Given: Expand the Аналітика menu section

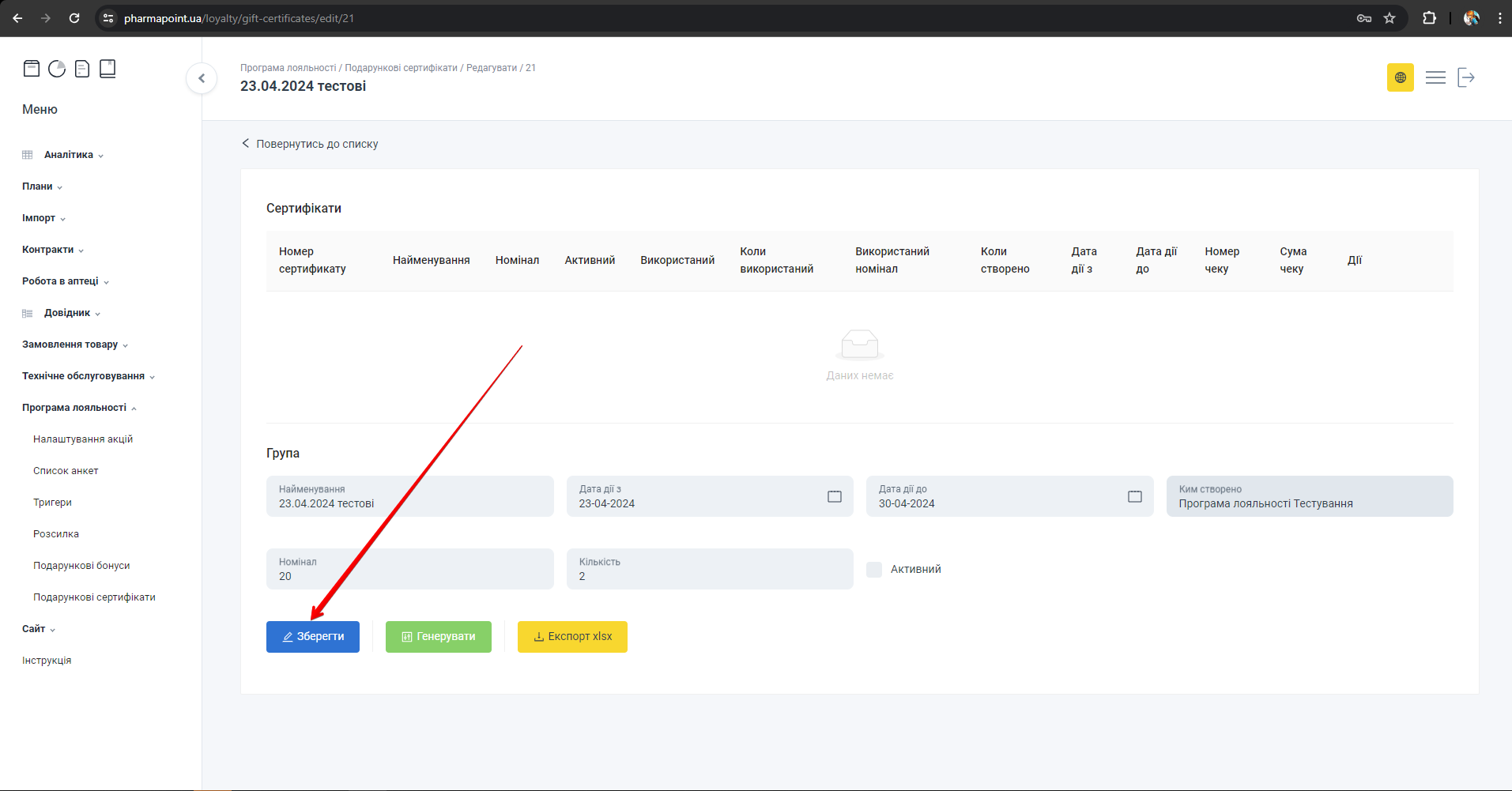Looking at the screenshot, I should [69, 155].
